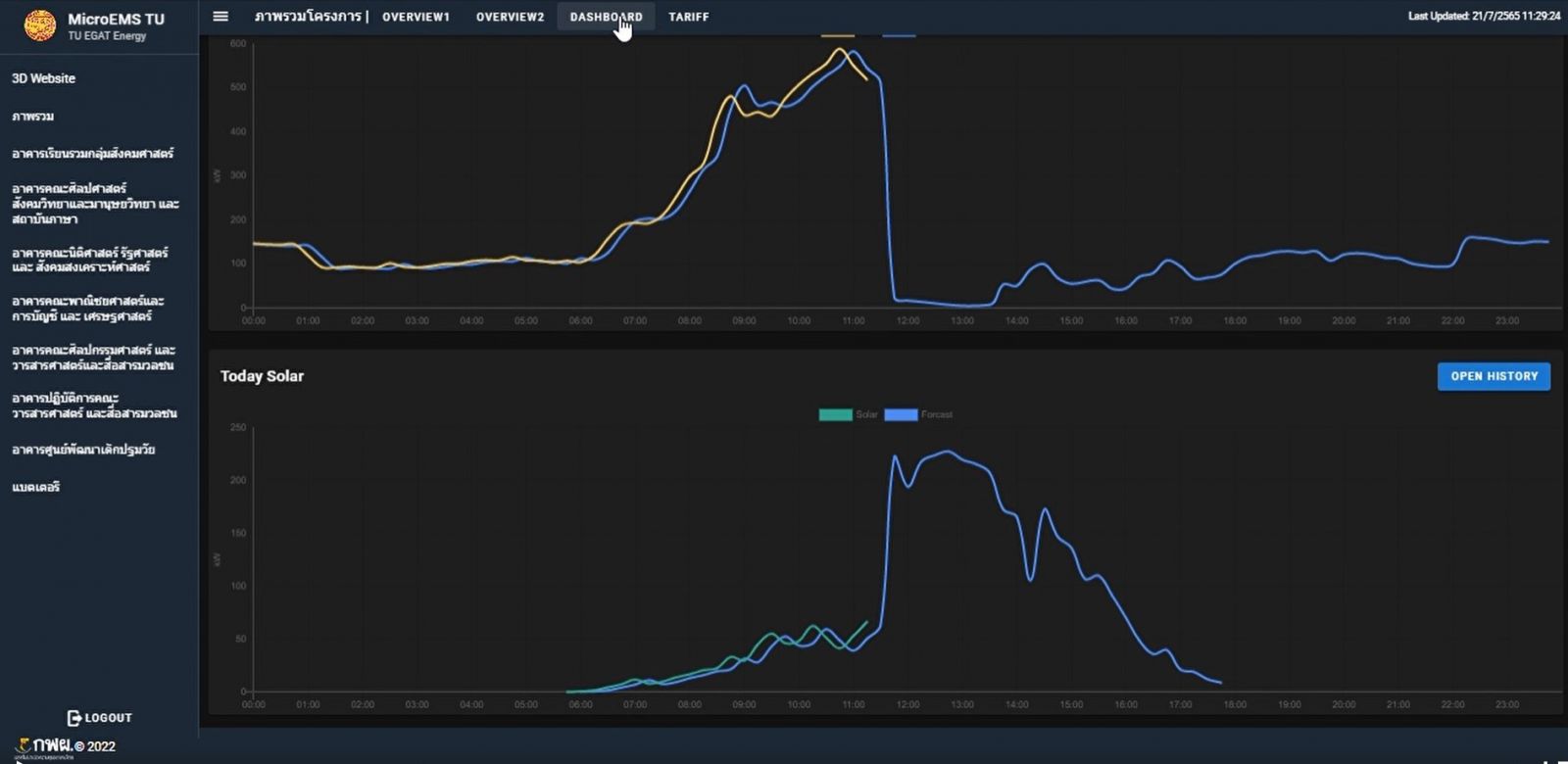Open แบตเตอรี่ sidebar item
The width and height of the screenshot is (1568, 764).
[x=36, y=487]
